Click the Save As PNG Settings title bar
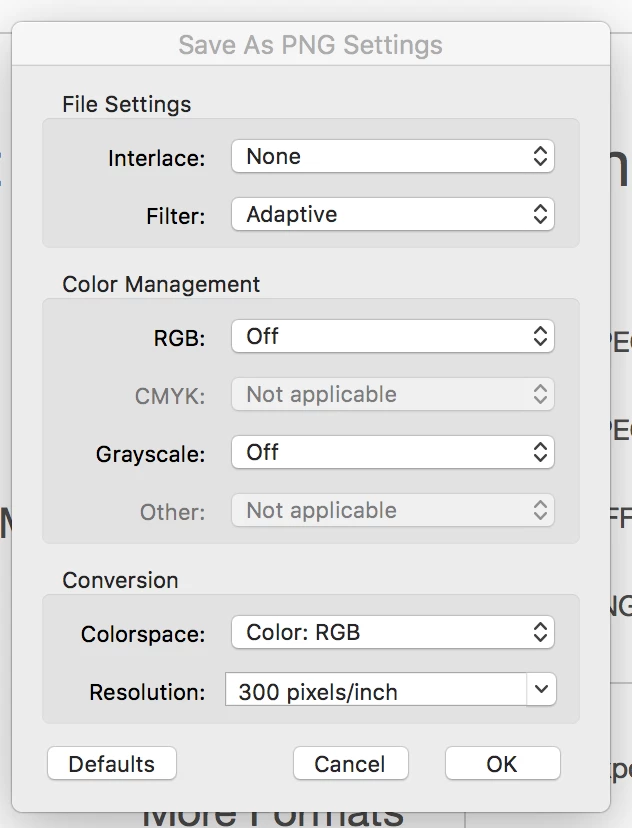 click(x=310, y=45)
